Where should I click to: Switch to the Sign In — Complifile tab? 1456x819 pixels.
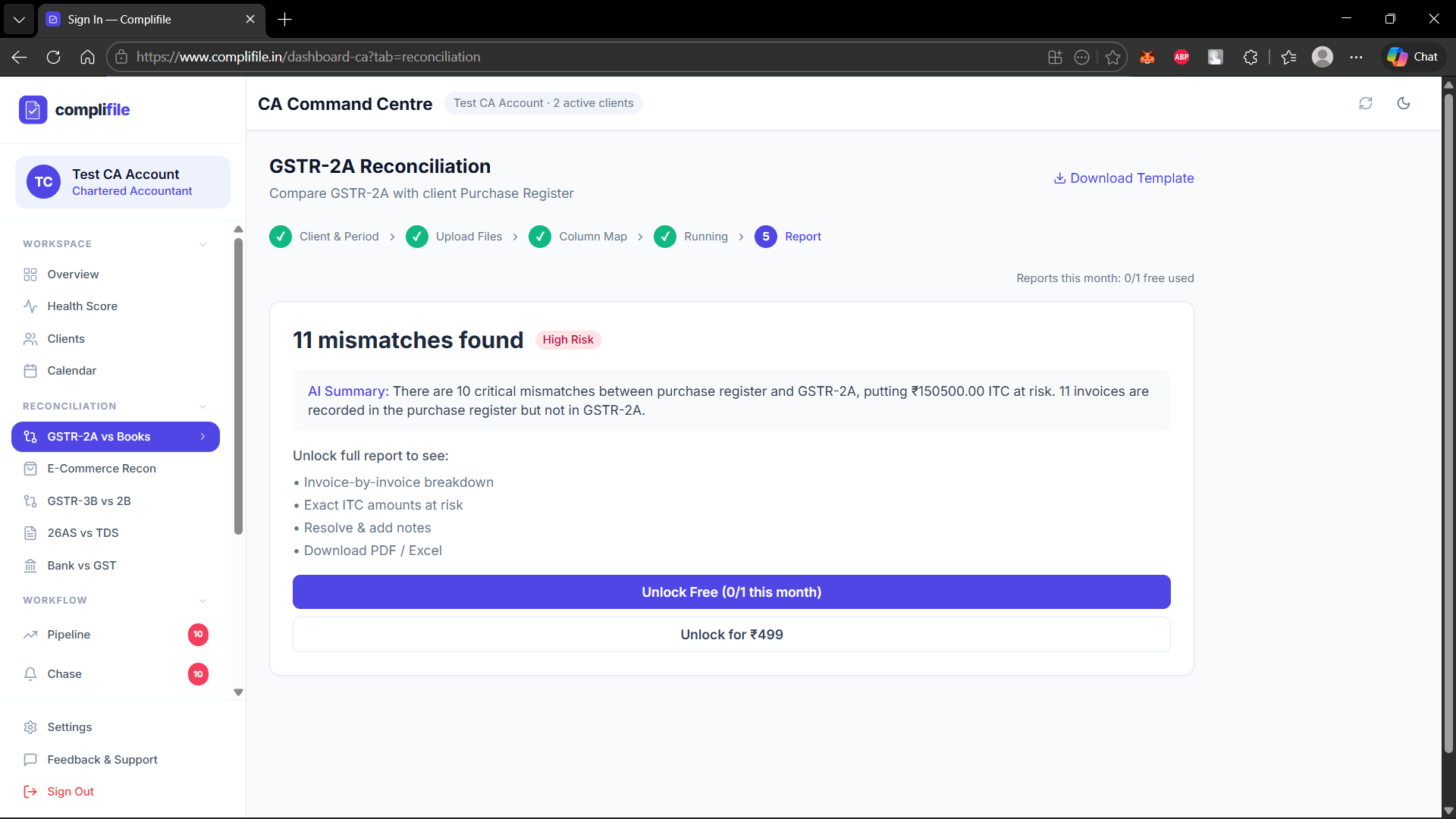coord(152,20)
